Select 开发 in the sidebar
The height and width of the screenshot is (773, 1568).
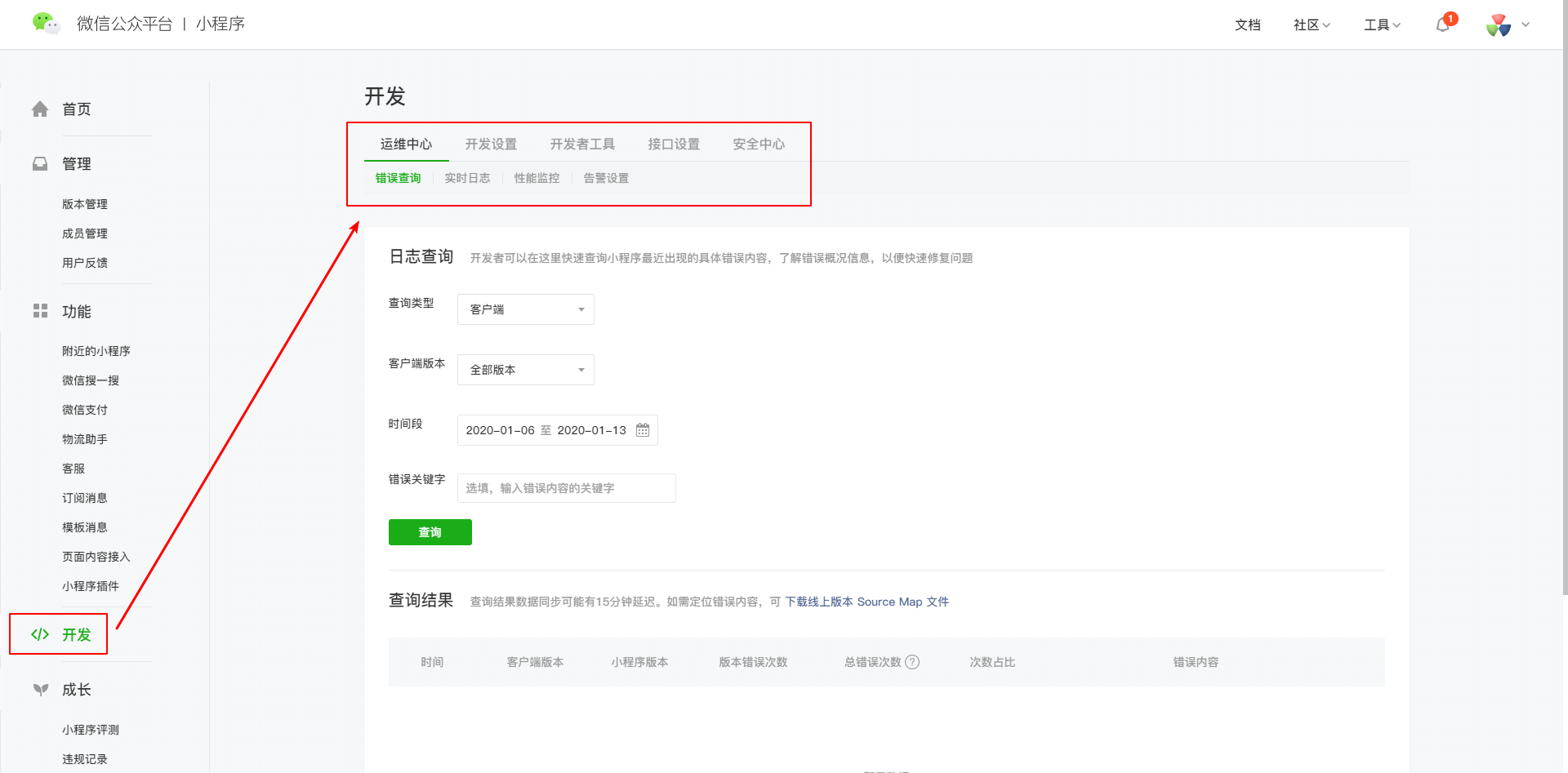77,634
